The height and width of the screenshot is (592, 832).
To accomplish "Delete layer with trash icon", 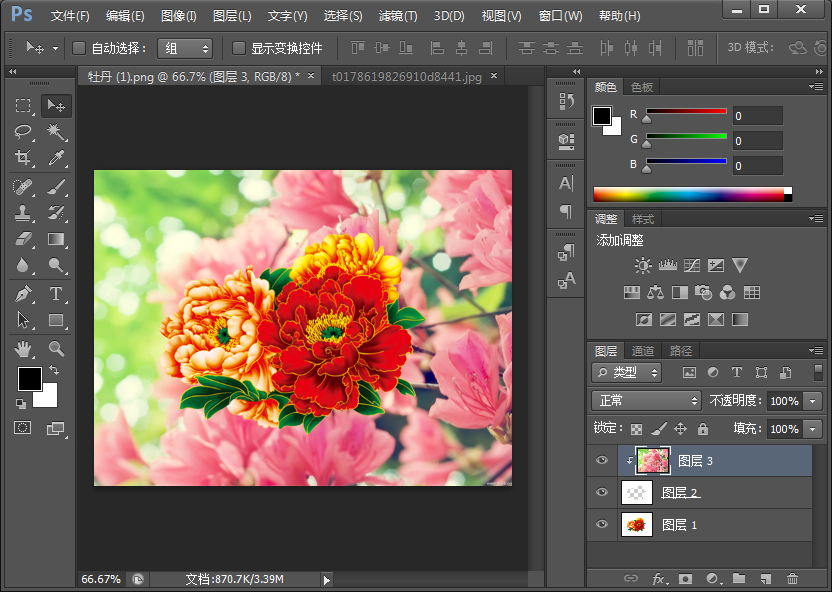I will pos(792,579).
